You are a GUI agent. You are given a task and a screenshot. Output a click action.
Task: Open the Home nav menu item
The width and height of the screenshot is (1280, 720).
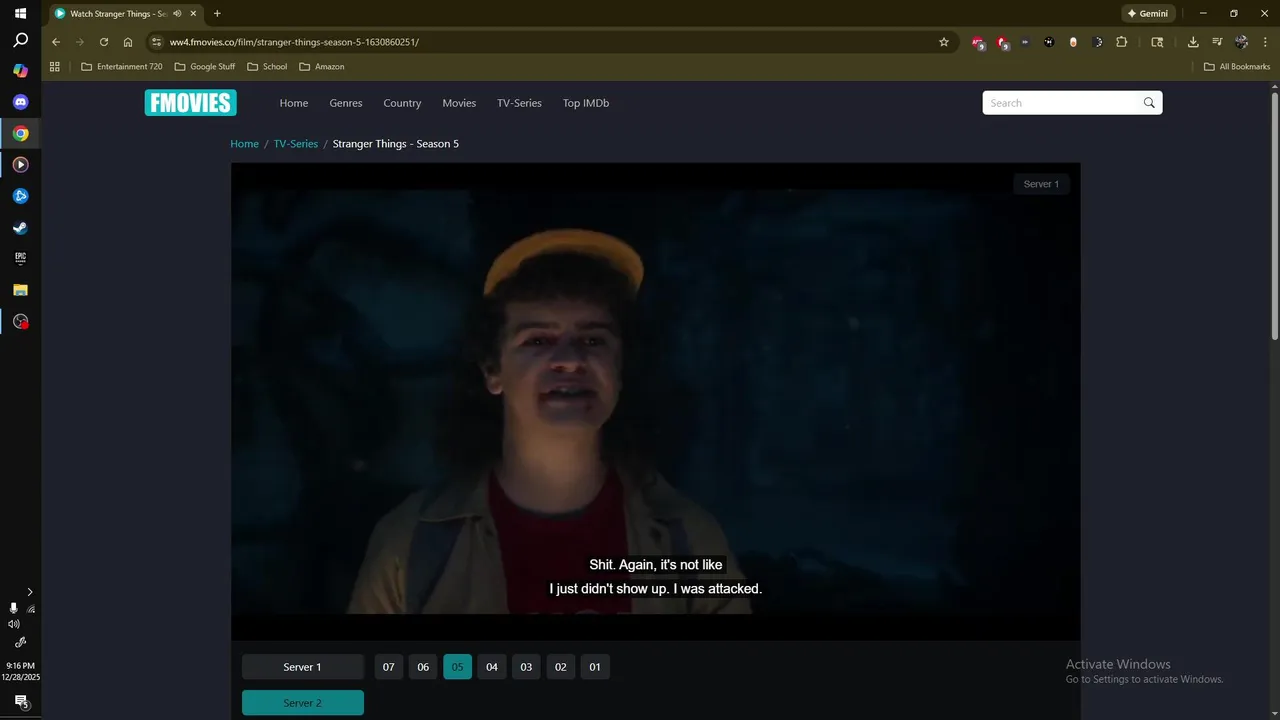coord(294,103)
